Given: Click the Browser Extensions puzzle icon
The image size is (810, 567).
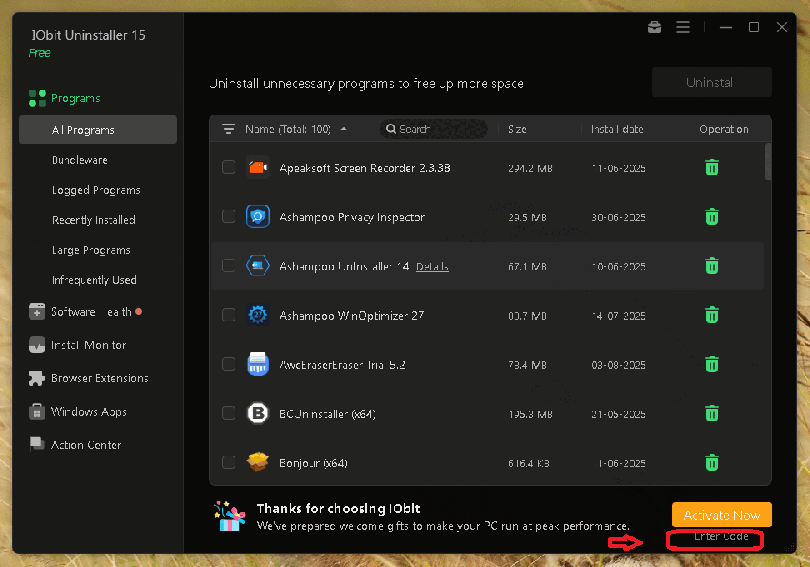Looking at the screenshot, I should [x=37, y=378].
